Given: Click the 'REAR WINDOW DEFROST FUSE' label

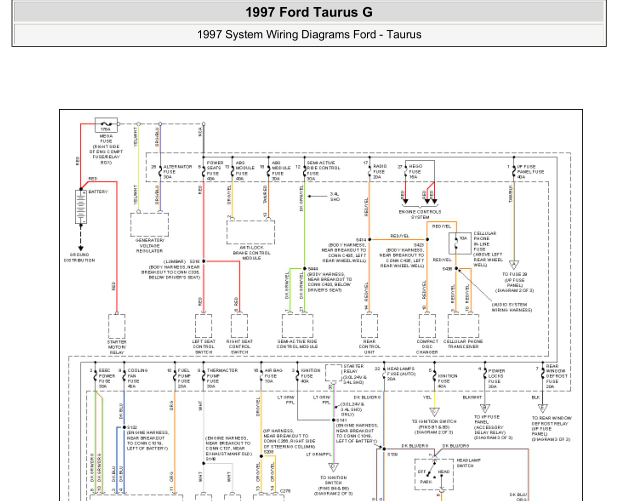Looking at the screenshot, I should (556, 376).
